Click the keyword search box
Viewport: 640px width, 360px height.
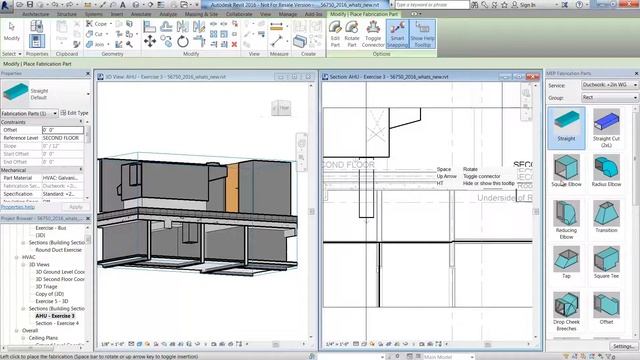click(x=432, y=5)
